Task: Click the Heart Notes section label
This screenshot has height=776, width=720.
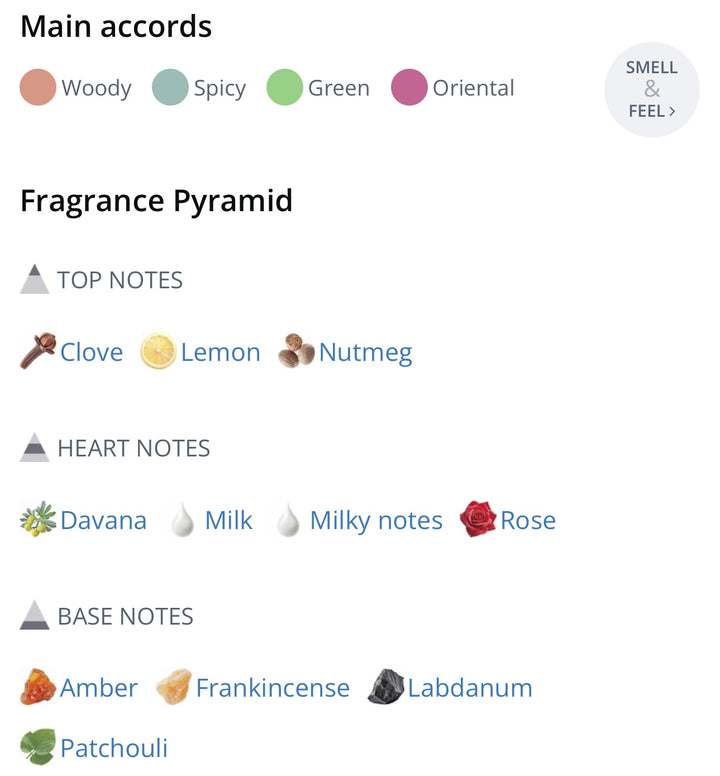Action: (x=134, y=448)
